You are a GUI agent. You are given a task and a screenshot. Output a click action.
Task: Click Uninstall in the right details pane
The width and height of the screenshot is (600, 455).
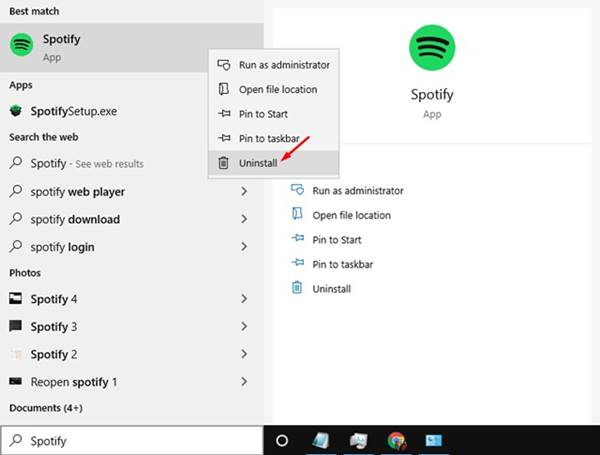coord(331,288)
